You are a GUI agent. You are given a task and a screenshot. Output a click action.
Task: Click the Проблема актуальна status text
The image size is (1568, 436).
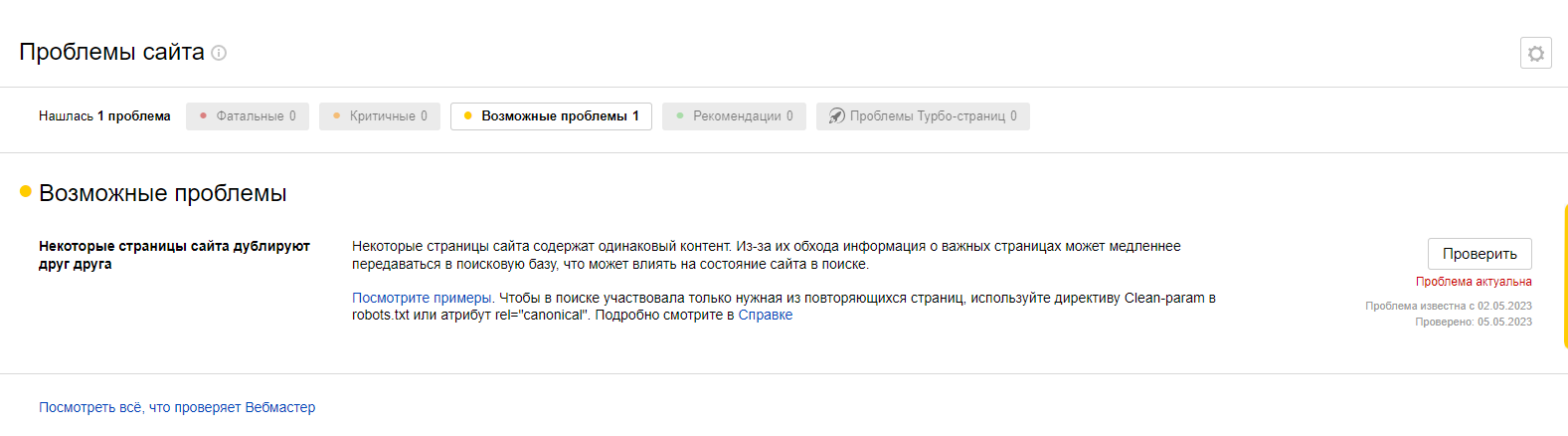(x=1474, y=282)
